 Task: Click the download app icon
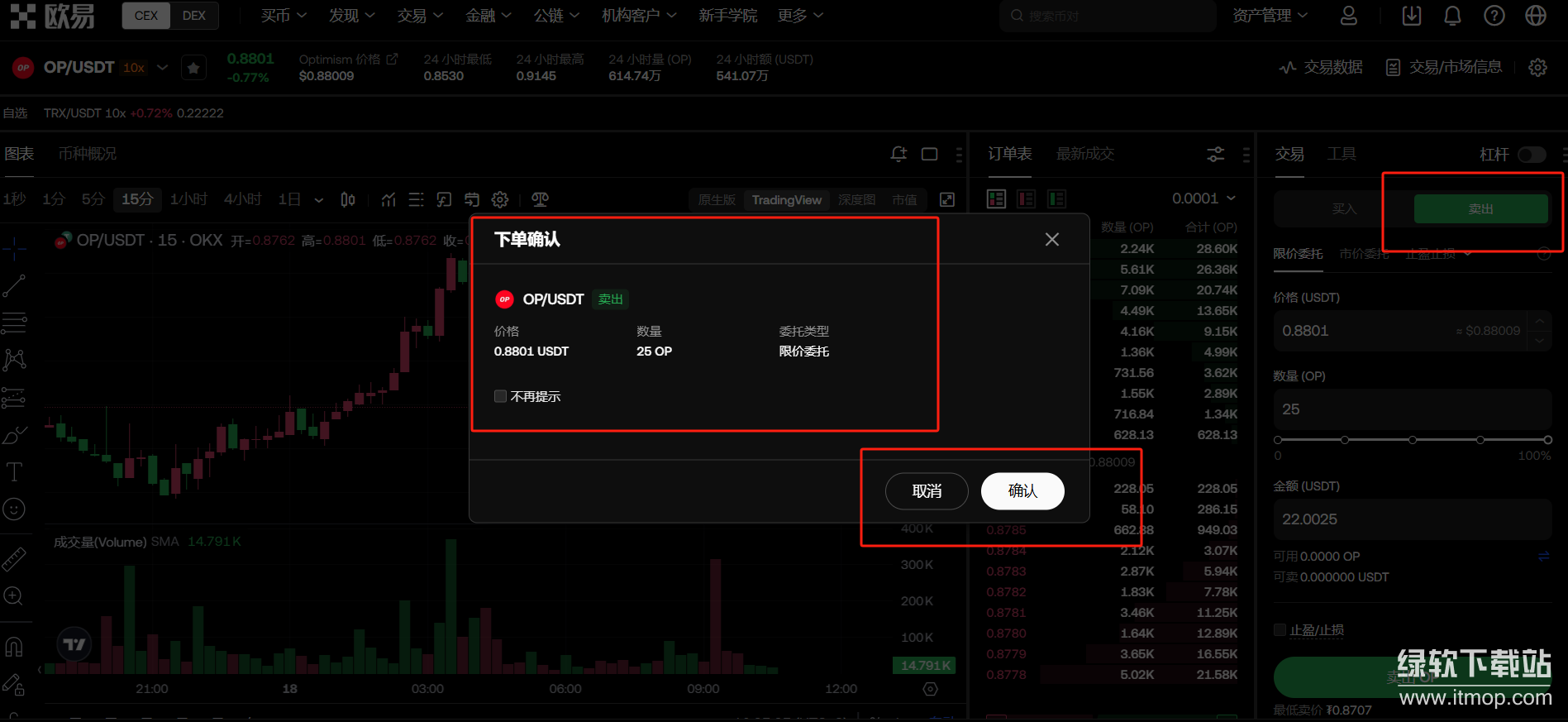click(x=1411, y=16)
